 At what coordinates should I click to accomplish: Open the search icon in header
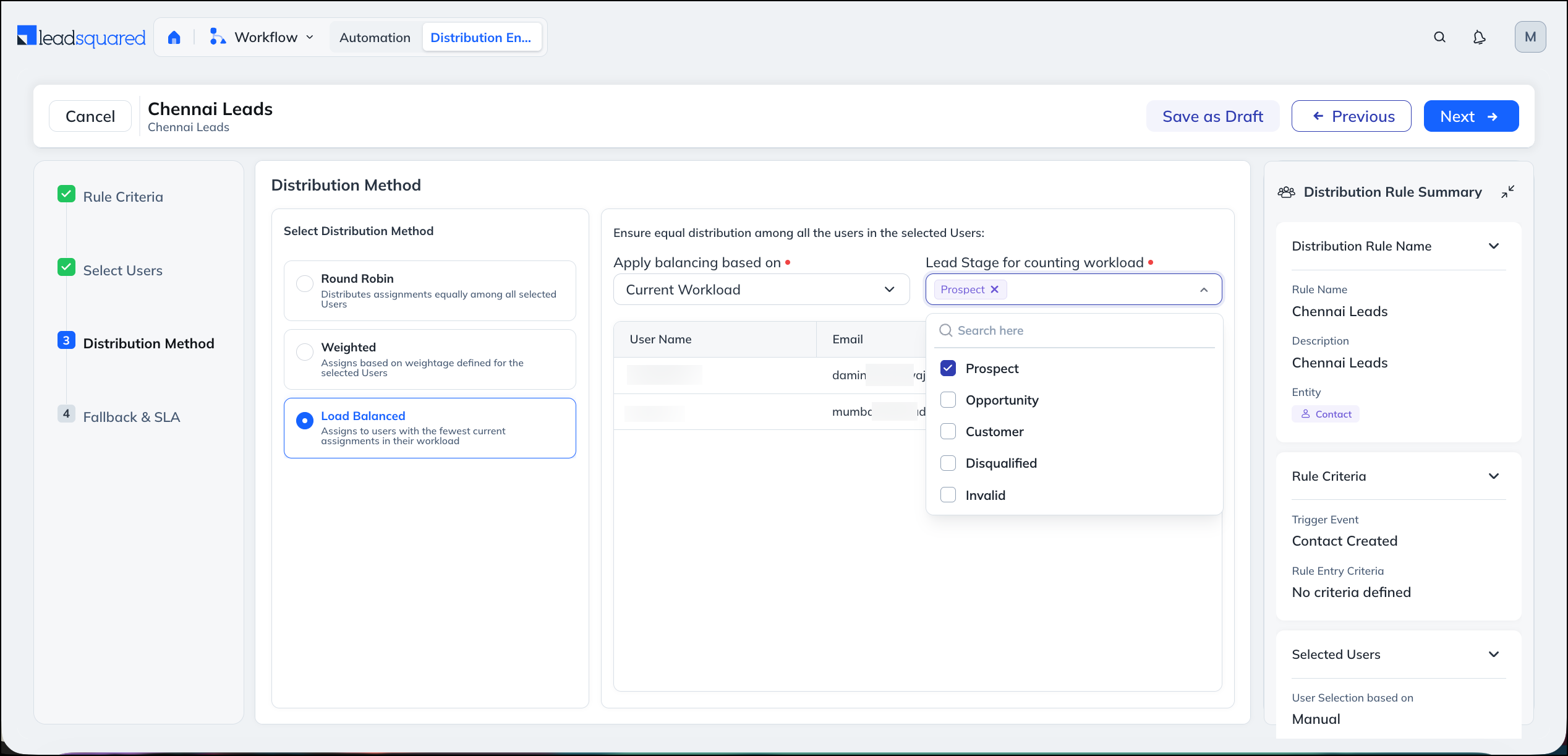(1439, 37)
